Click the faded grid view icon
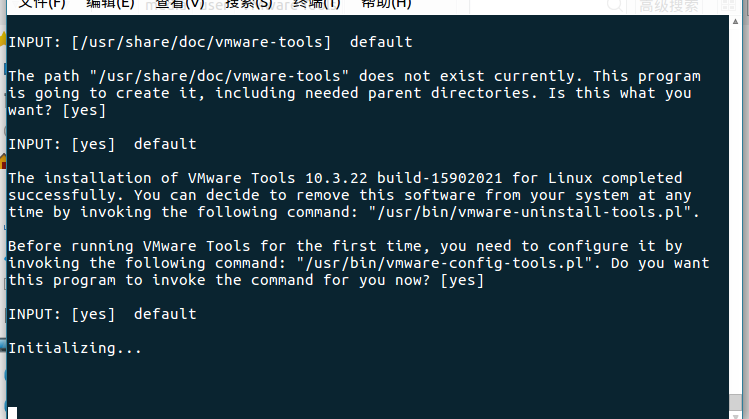749x419 pixels. [x=728, y=5]
